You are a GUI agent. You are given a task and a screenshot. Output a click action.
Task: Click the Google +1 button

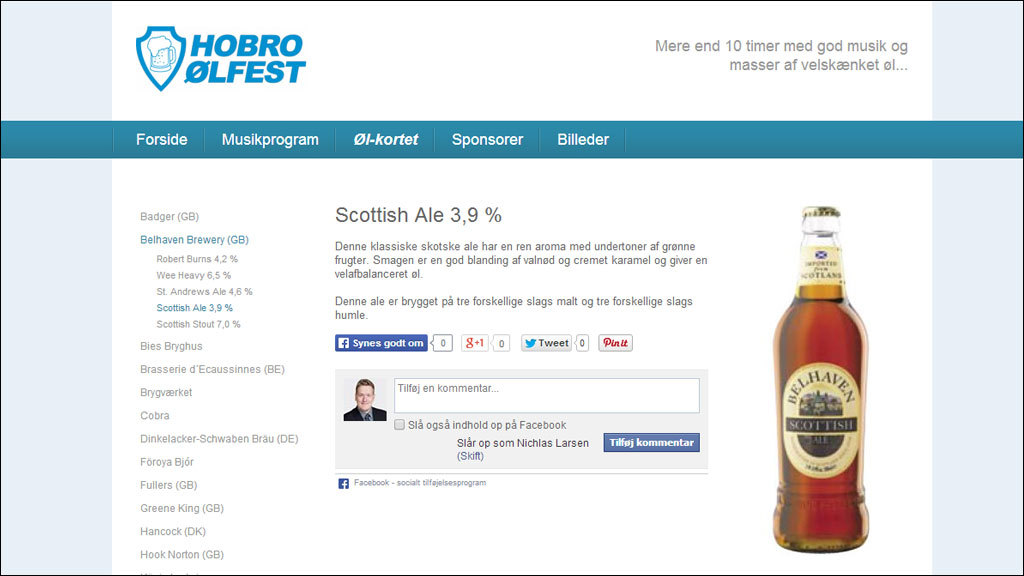(475, 343)
